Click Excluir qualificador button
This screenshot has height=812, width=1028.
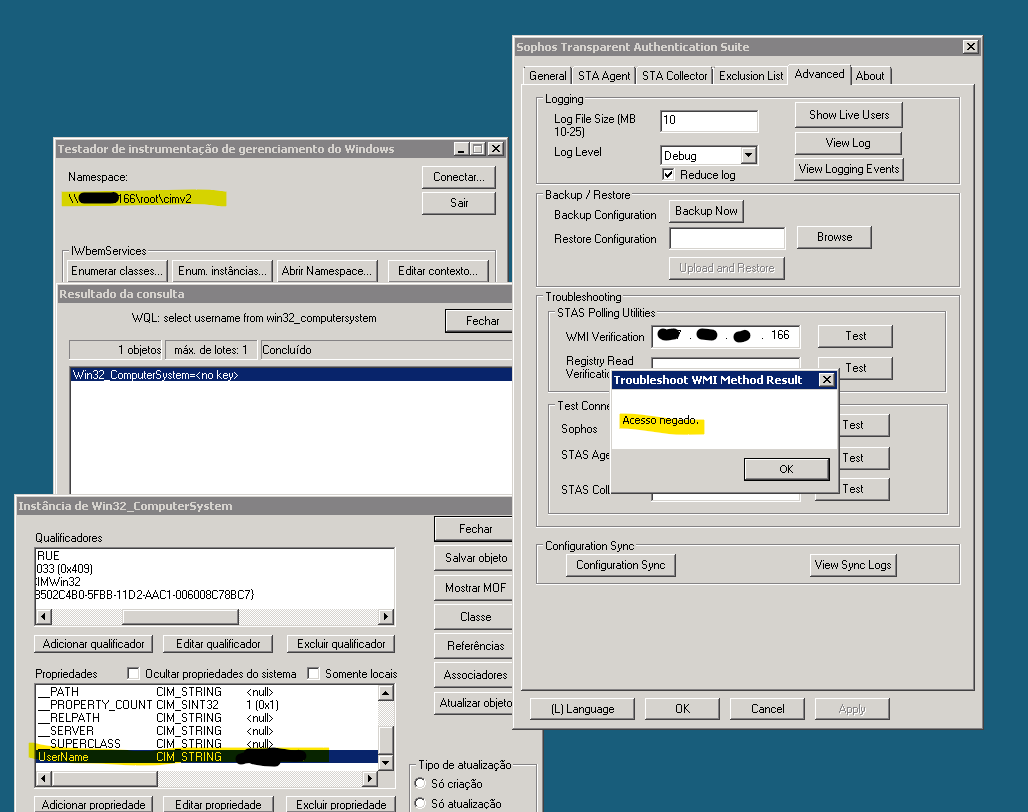[341, 644]
